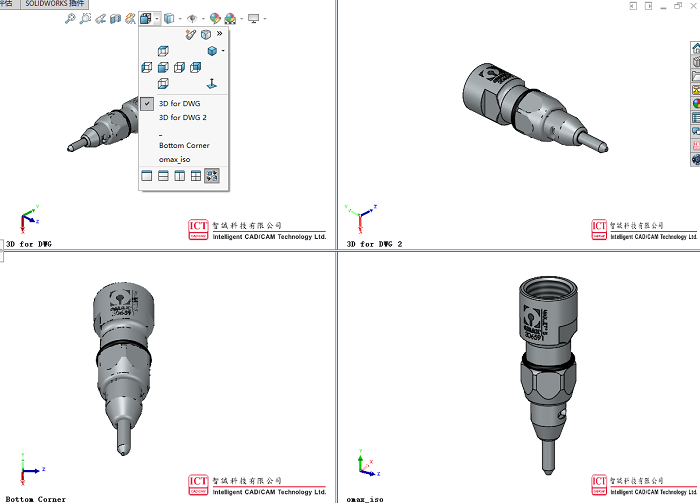The width and height of the screenshot is (700, 503).
Task: Expand panel with right arrow window button
Action: pyautogui.click(x=648, y=6)
